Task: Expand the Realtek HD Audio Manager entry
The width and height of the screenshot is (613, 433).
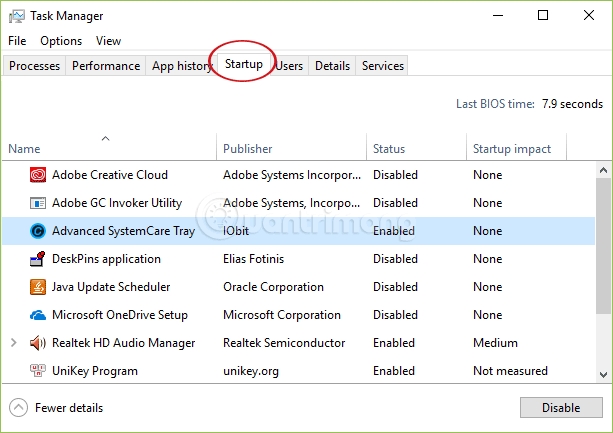Action: point(13,343)
